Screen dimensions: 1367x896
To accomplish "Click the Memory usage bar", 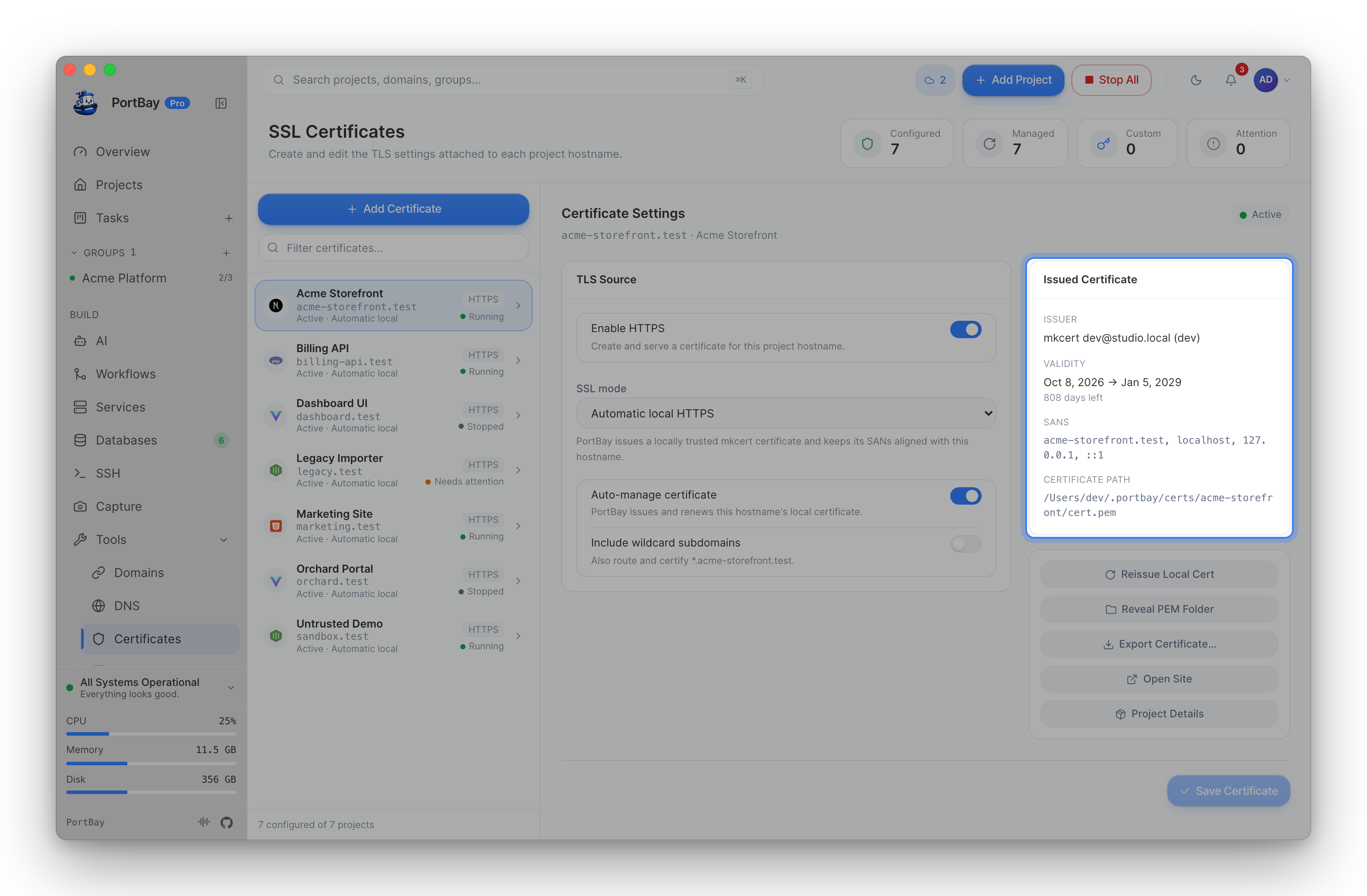I will pos(151,764).
